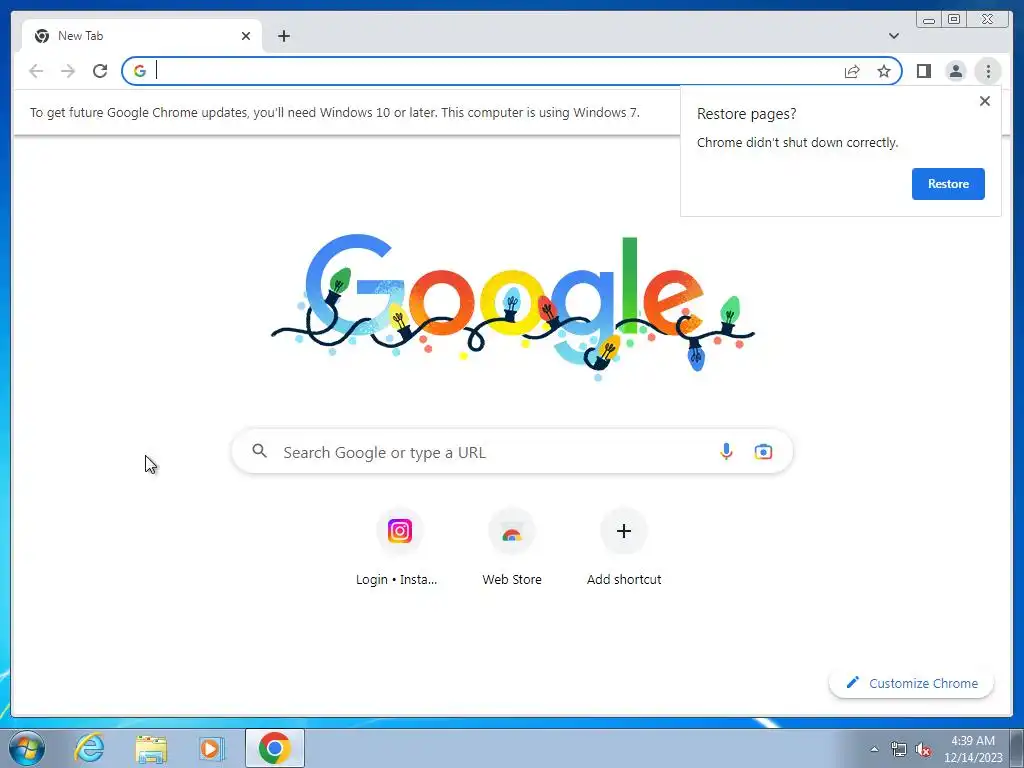The width and height of the screenshot is (1024, 768).
Task: Open the Login • Instagram shortcut
Action: [399, 549]
